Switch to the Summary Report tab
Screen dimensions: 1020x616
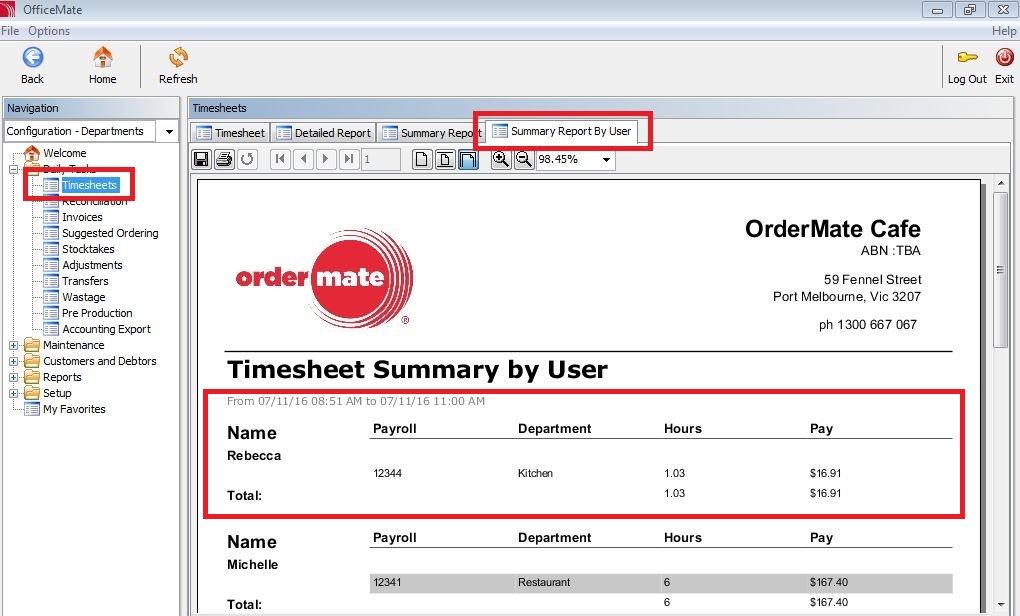pos(431,133)
